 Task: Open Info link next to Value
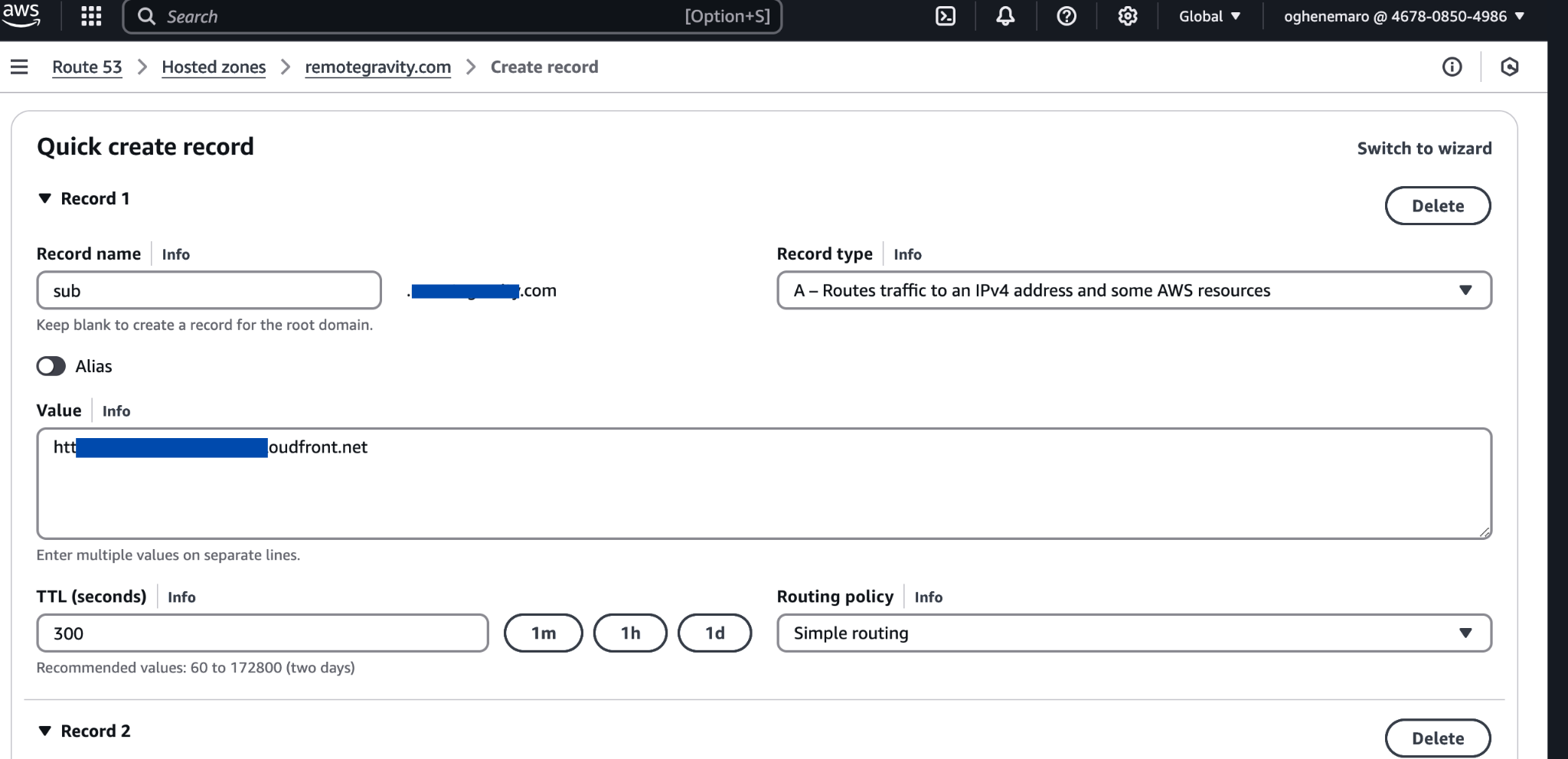116,411
